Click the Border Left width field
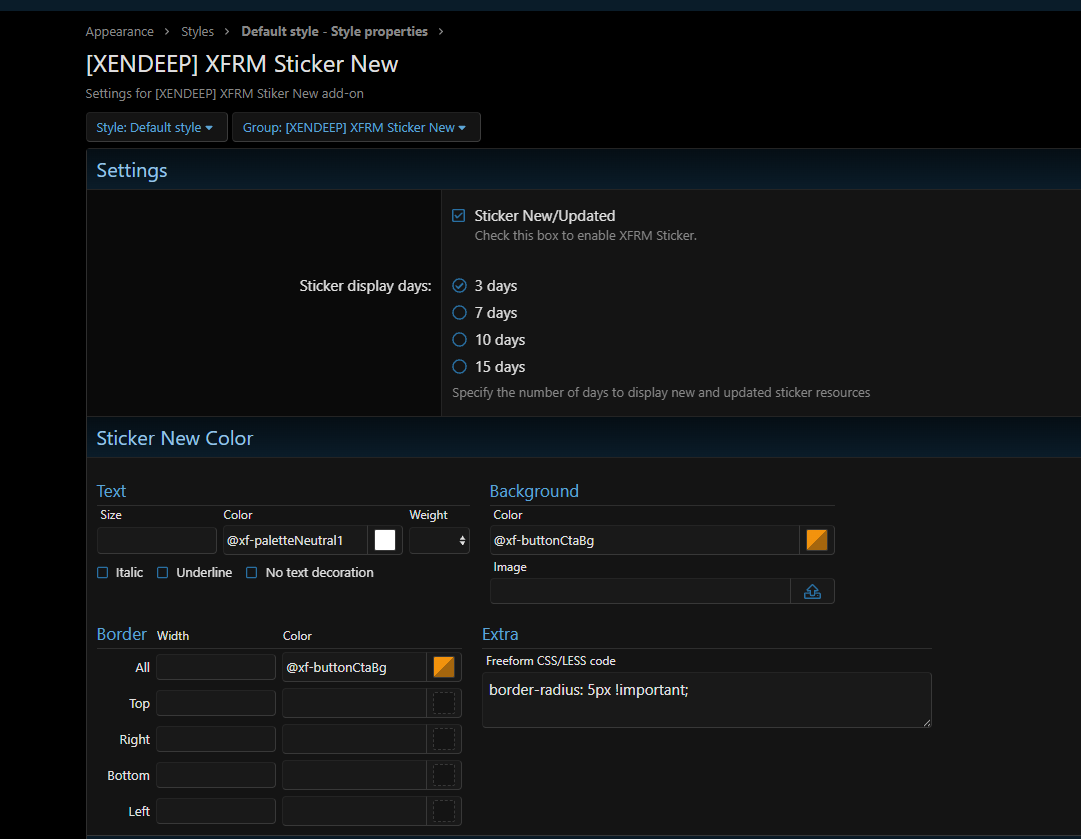This screenshot has width=1081, height=839. click(x=216, y=811)
